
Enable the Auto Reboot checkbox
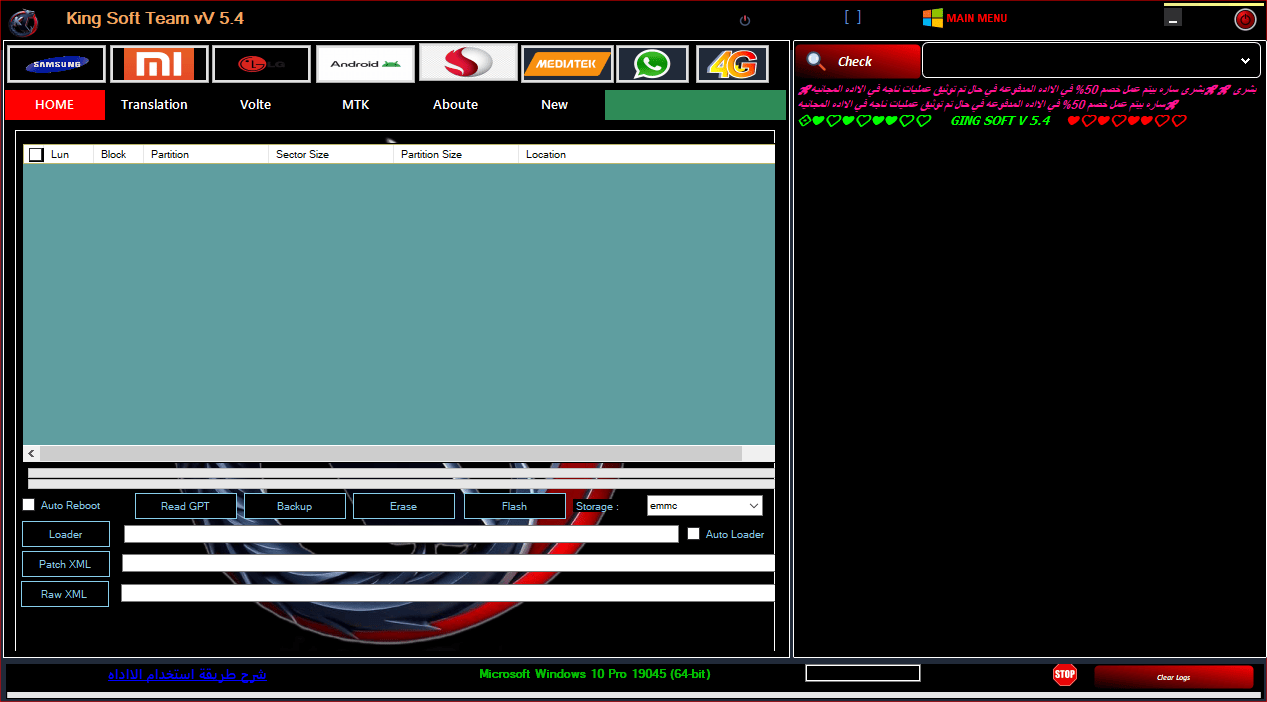[x=29, y=505]
